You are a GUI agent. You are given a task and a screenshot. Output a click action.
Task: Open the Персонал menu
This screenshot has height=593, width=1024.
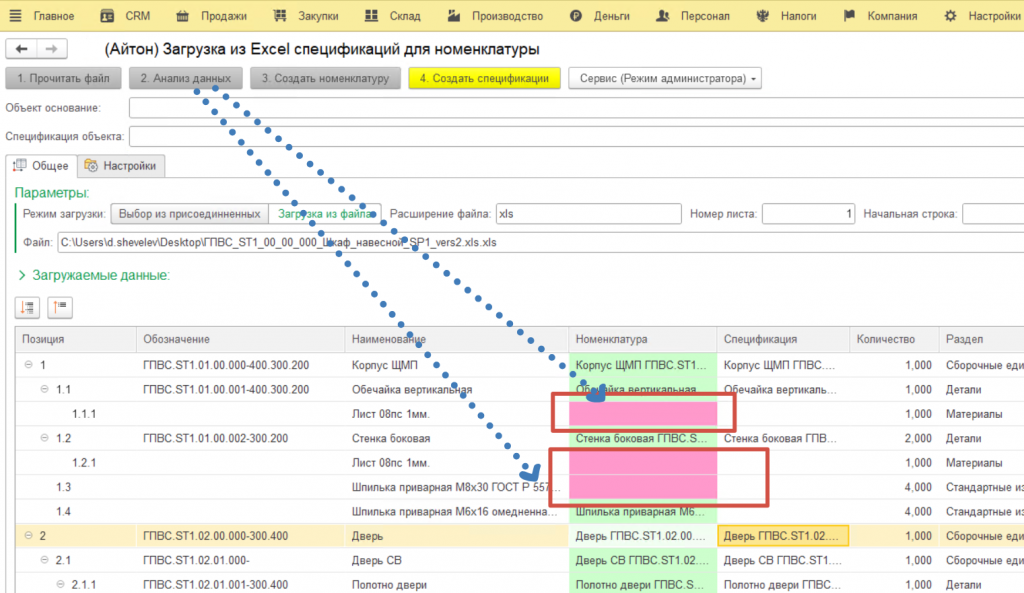[x=694, y=16]
